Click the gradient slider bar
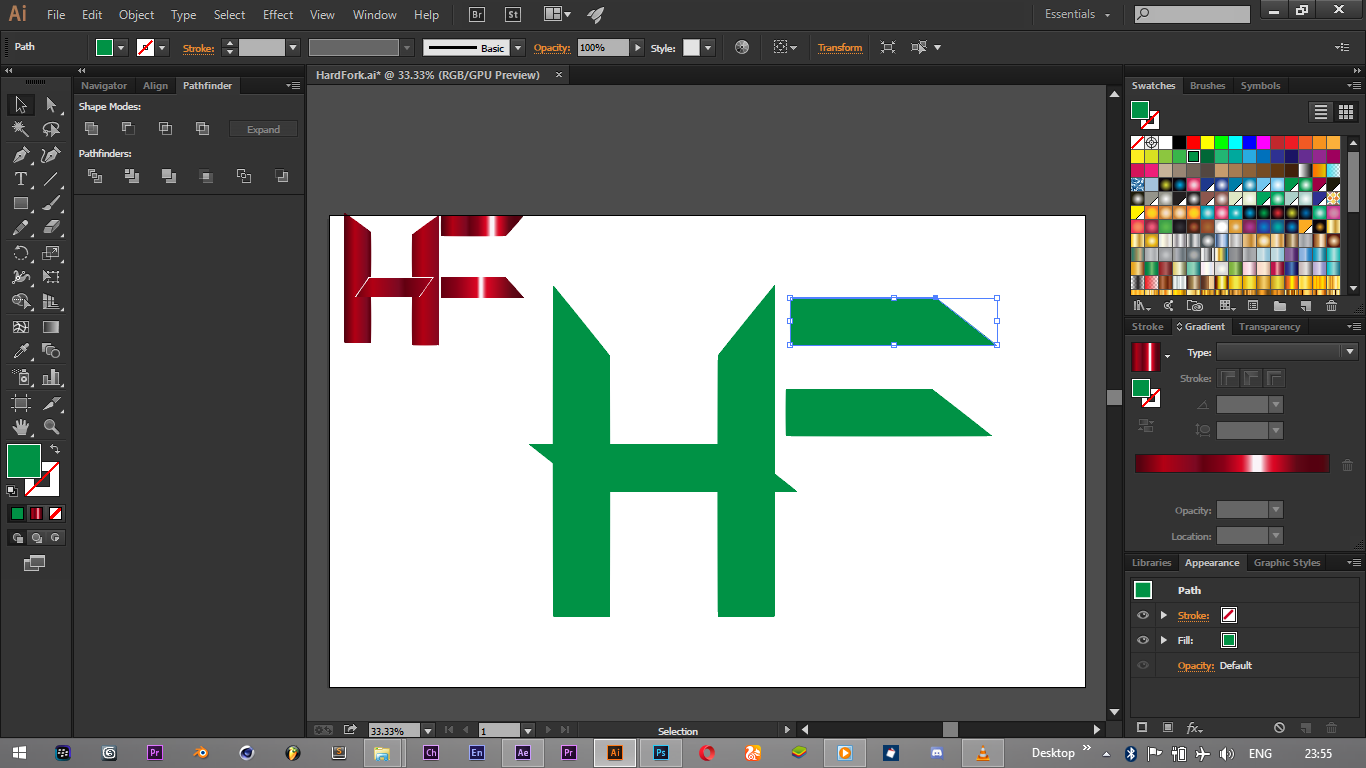Viewport: 1366px width, 768px height. click(x=1232, y=464)
